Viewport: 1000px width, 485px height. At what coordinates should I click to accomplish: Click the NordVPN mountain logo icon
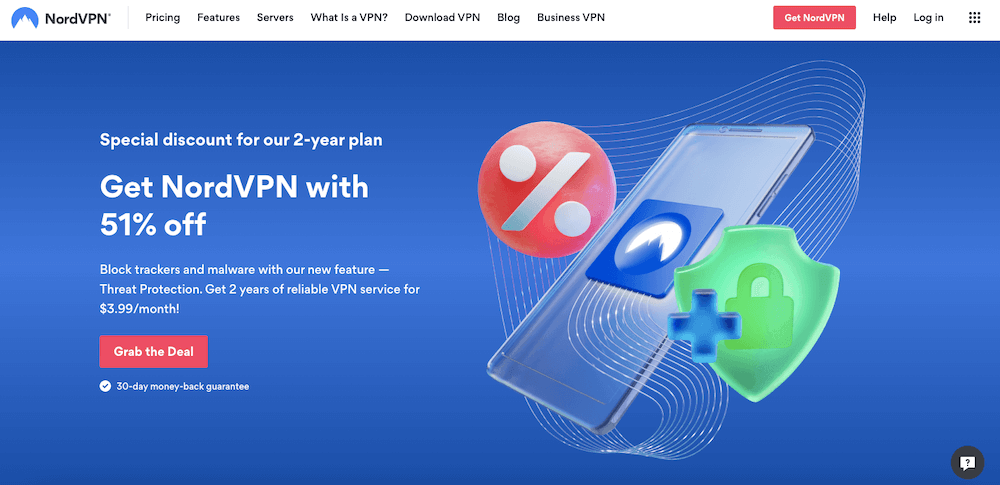pos(25,18)
